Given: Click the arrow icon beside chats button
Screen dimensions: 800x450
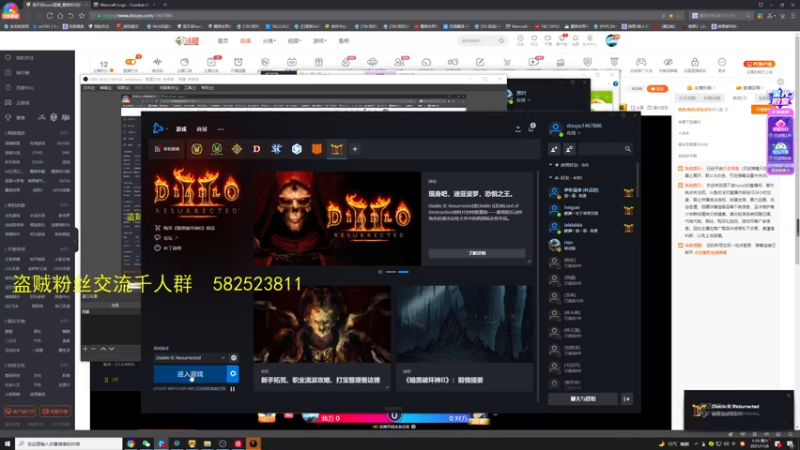Looking at the screenshot, I should click(627, 399).
